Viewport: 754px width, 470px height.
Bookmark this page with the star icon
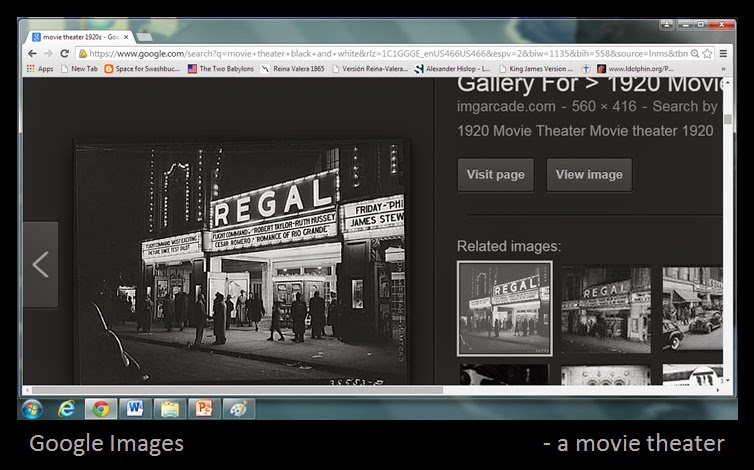(707, 54)
